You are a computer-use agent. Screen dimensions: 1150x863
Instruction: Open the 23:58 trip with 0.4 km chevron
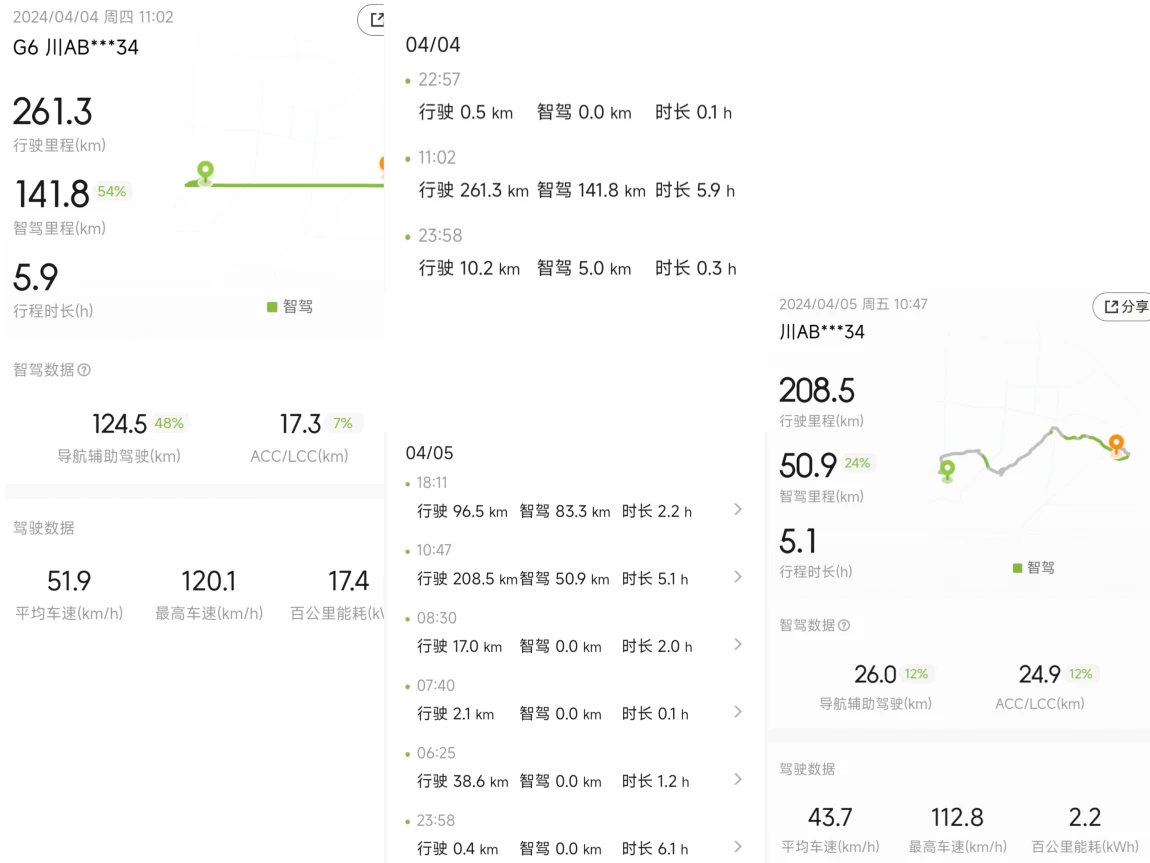coord(738,847)
